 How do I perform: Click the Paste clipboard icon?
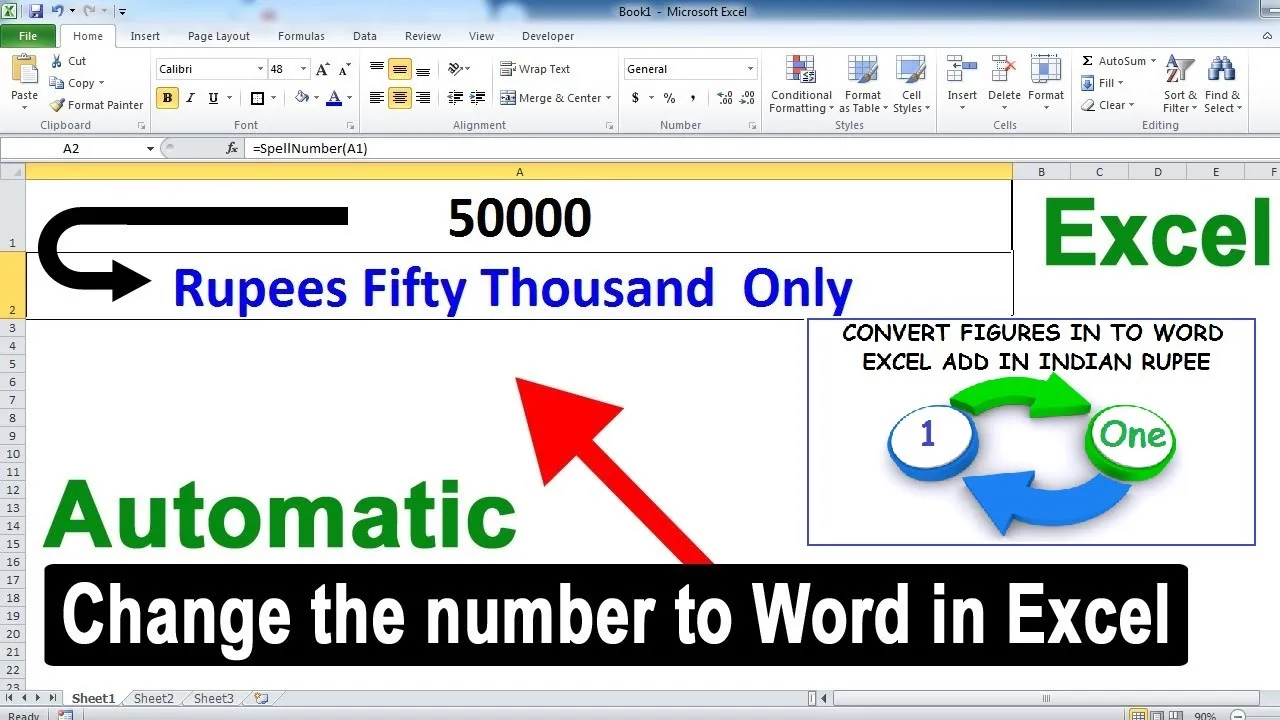[x=24, y=70]
